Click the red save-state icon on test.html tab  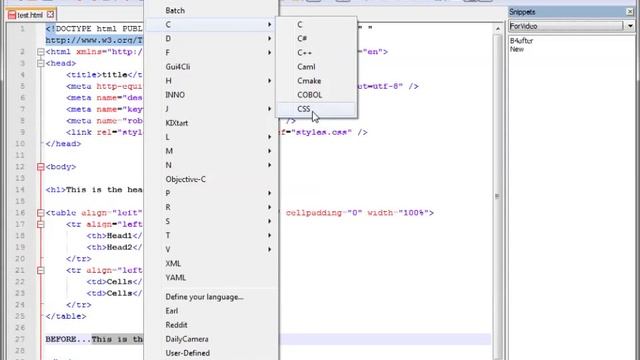[12, 15]
